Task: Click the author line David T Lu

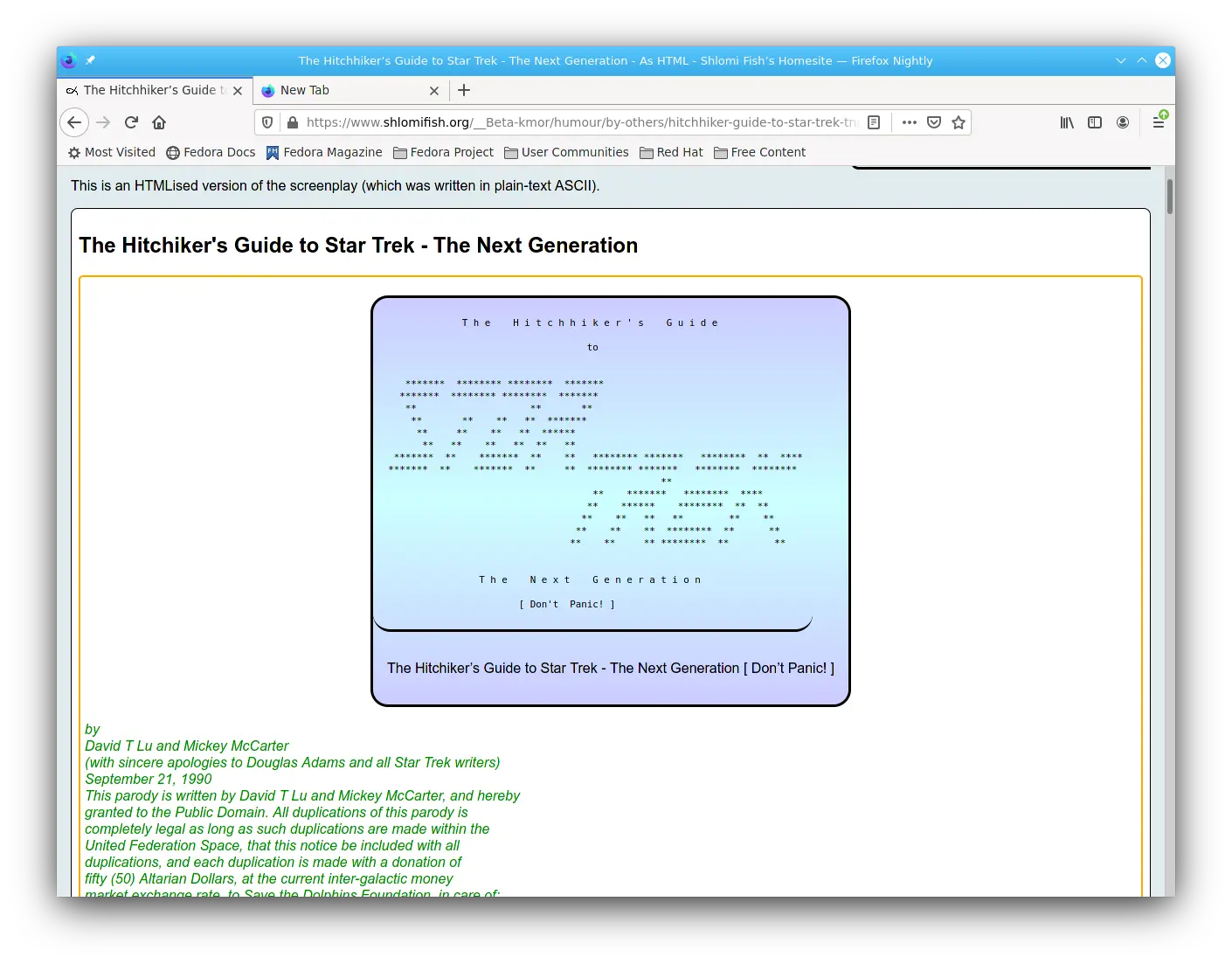Action: tap(186, 746)
